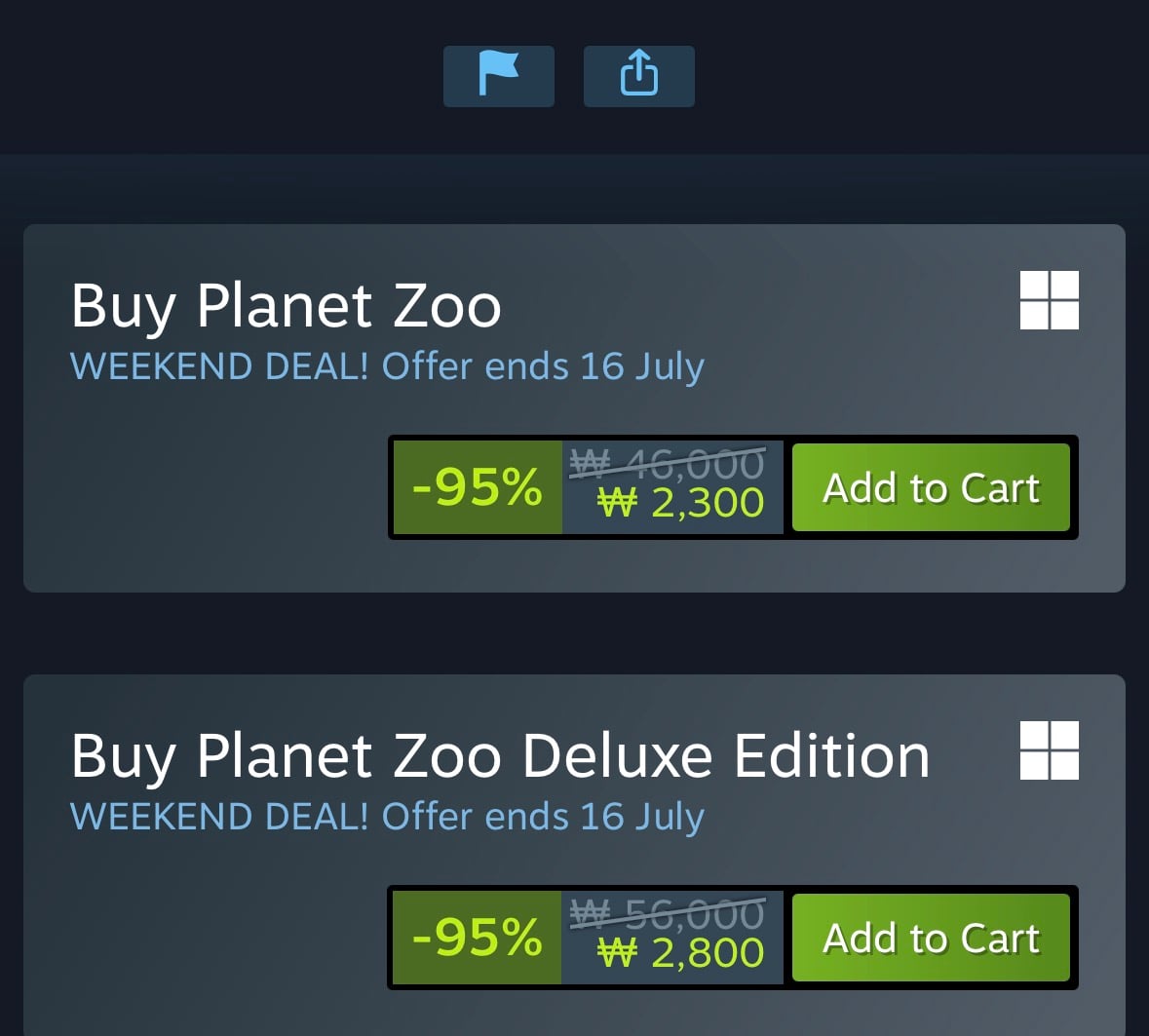This screenshot has height=1036, width=1149.
Task: Add Planet Zoo to cart
Action: [931, 487]
